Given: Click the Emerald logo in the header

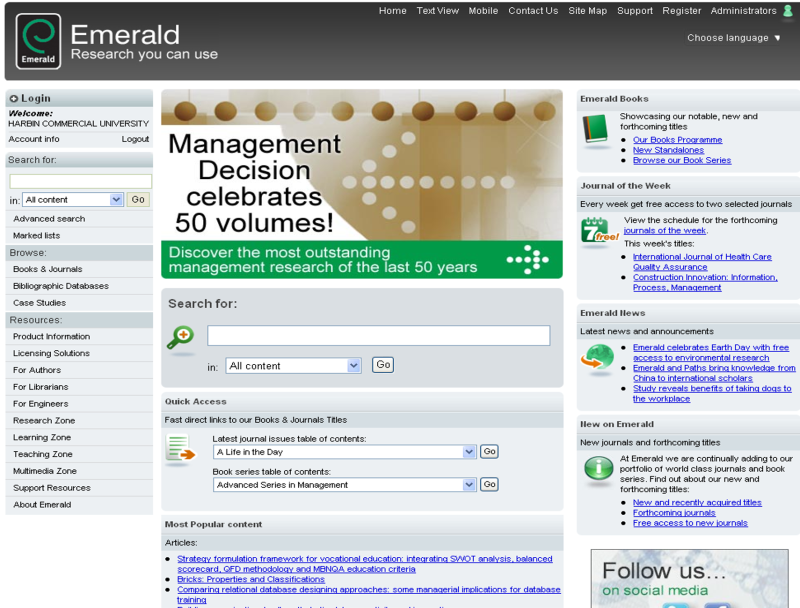Looking at the screenshot, I should point(38,41).
